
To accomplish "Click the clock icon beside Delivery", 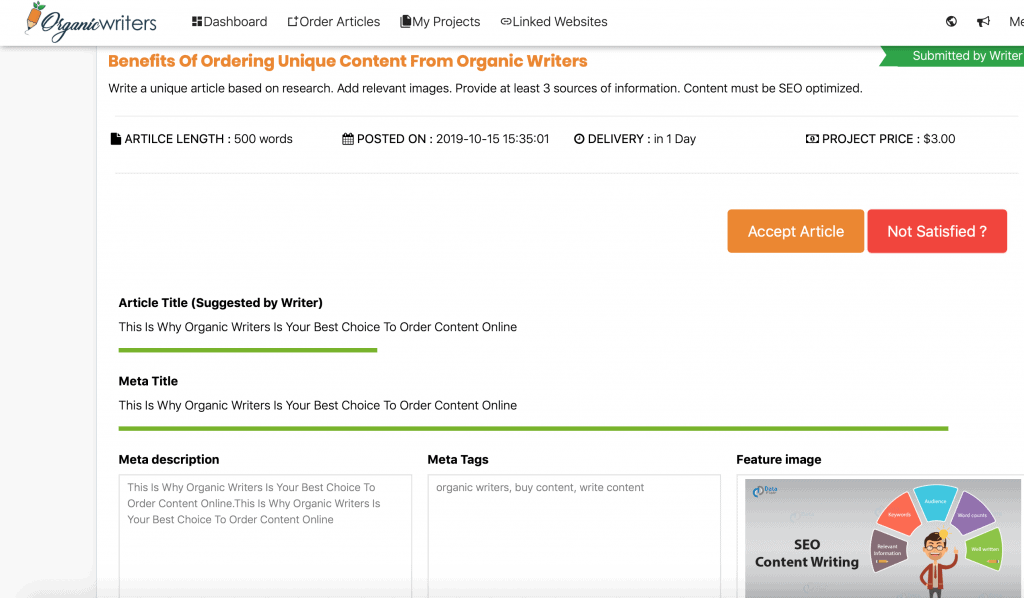I will (x=579, y=139).
